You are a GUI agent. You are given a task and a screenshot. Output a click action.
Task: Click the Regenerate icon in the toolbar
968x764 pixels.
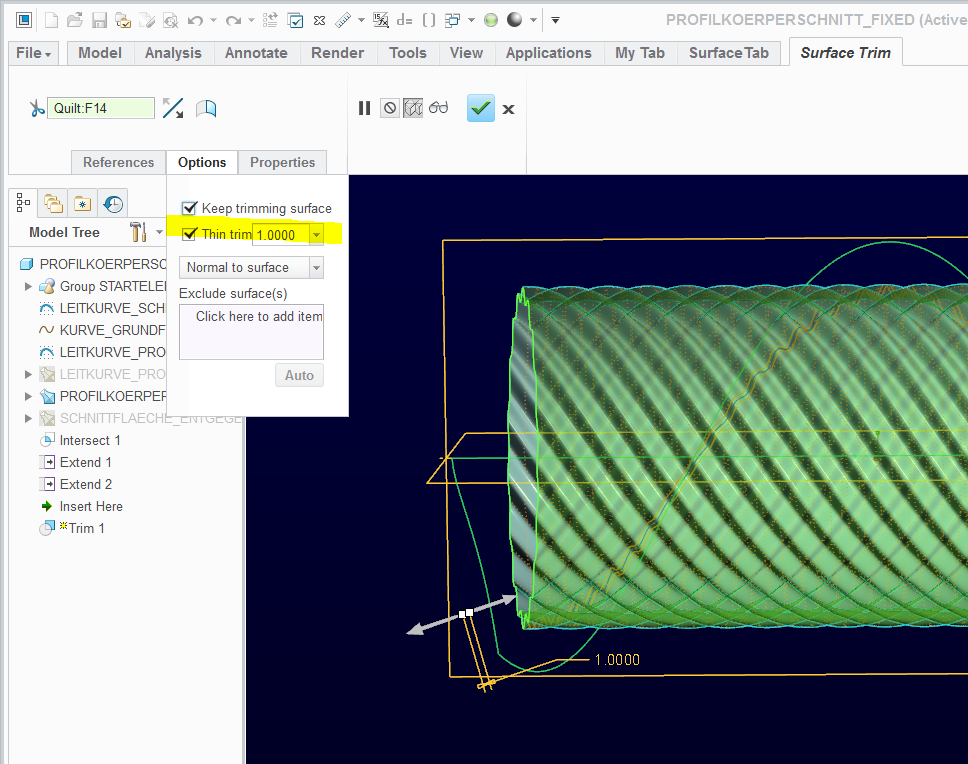tap(269, 19)
